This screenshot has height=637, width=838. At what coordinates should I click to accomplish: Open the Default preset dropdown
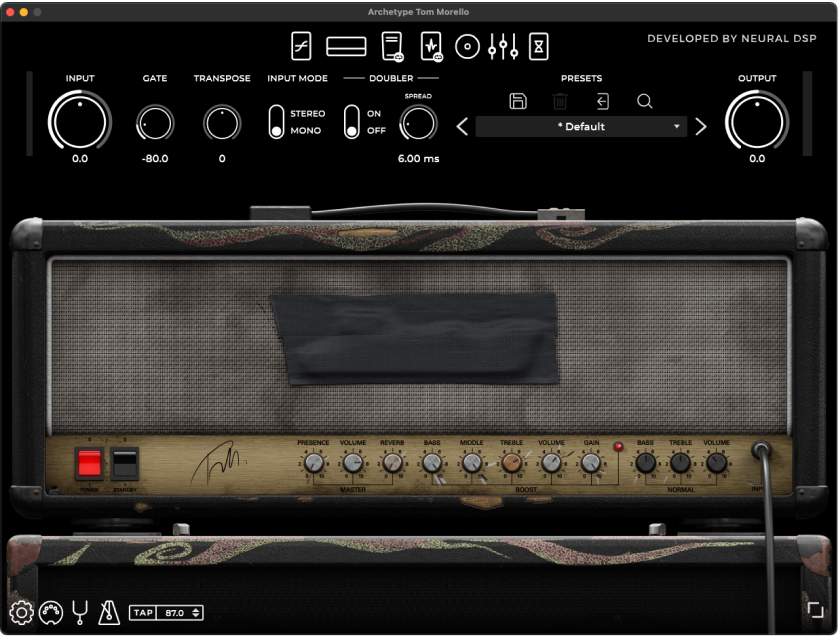[580, 127]
